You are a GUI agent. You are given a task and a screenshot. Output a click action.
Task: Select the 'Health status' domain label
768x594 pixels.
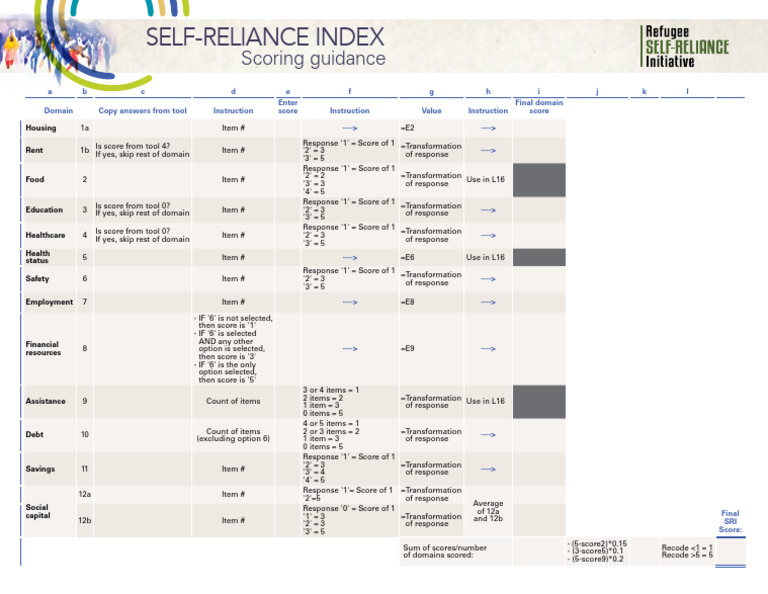(x=38, y=257)
